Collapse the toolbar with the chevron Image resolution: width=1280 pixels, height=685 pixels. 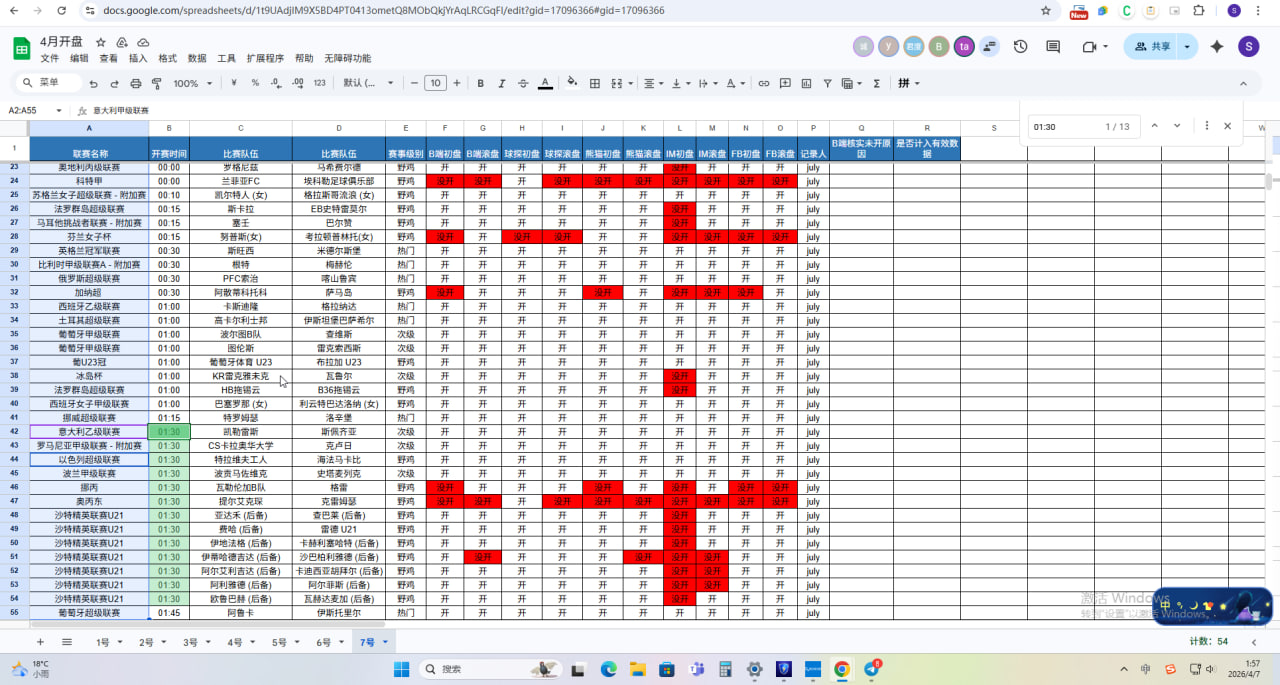point(1243,84)
